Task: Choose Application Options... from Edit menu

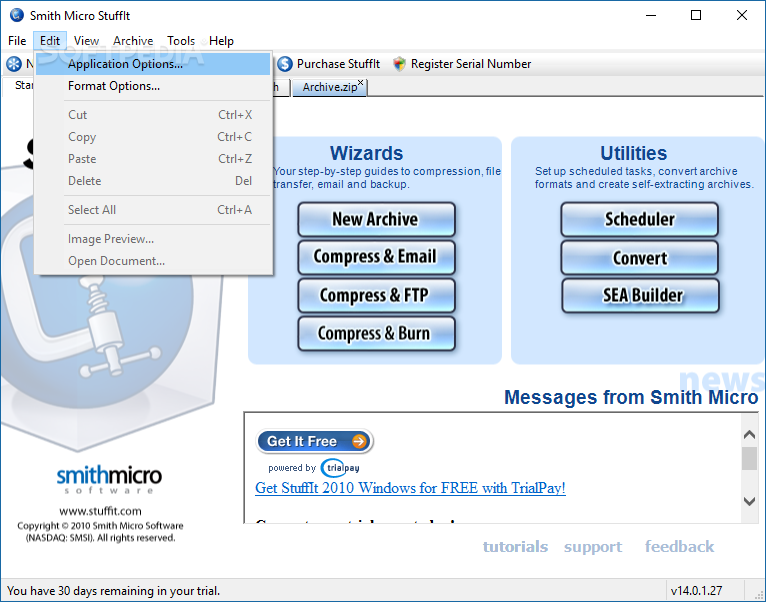Action: pos(153,64)
